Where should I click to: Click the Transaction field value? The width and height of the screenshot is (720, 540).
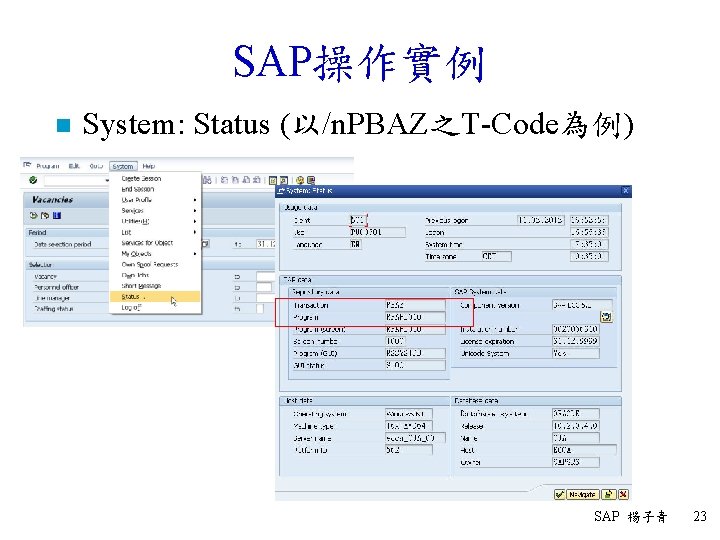point(415,305)
